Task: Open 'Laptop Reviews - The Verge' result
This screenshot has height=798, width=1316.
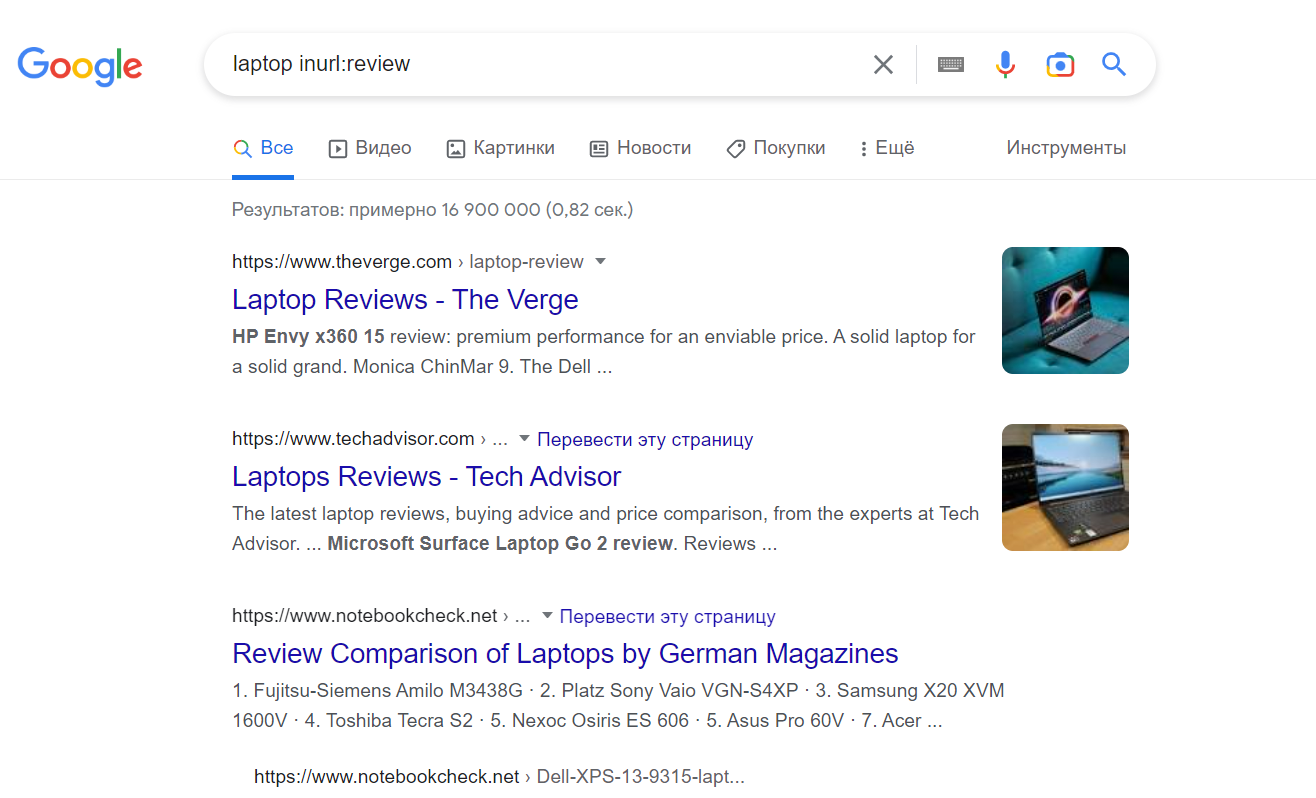Action: (405, 300)
